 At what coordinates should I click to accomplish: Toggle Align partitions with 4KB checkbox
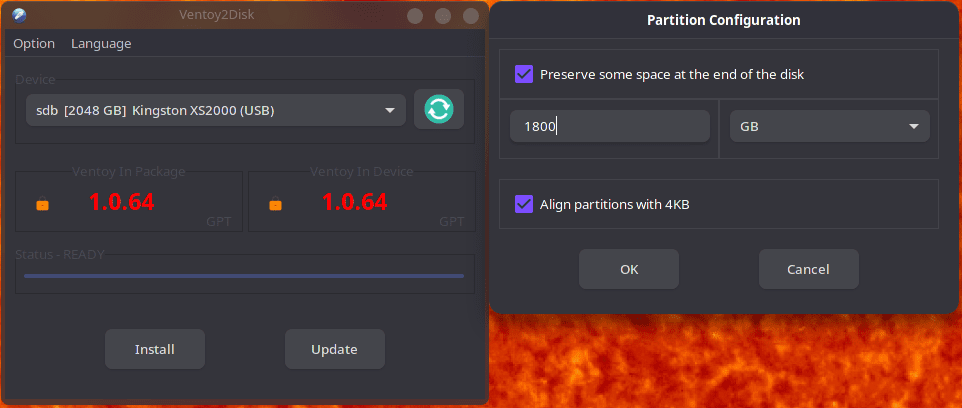pyautogui.click(x=524, y=204)
